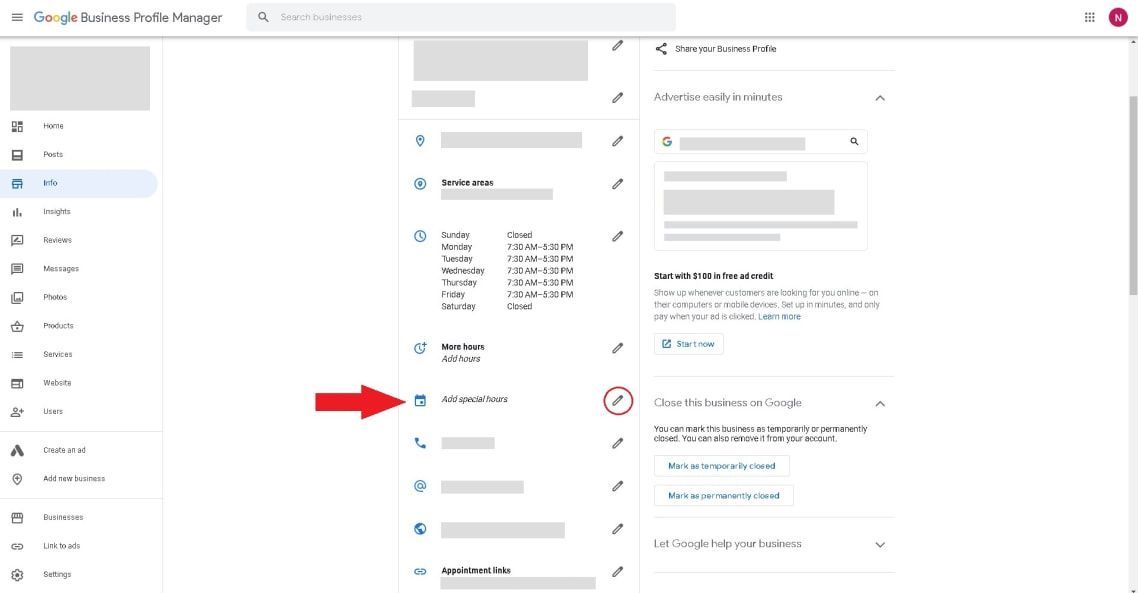Click the Search businesses field

click(461, 17)
